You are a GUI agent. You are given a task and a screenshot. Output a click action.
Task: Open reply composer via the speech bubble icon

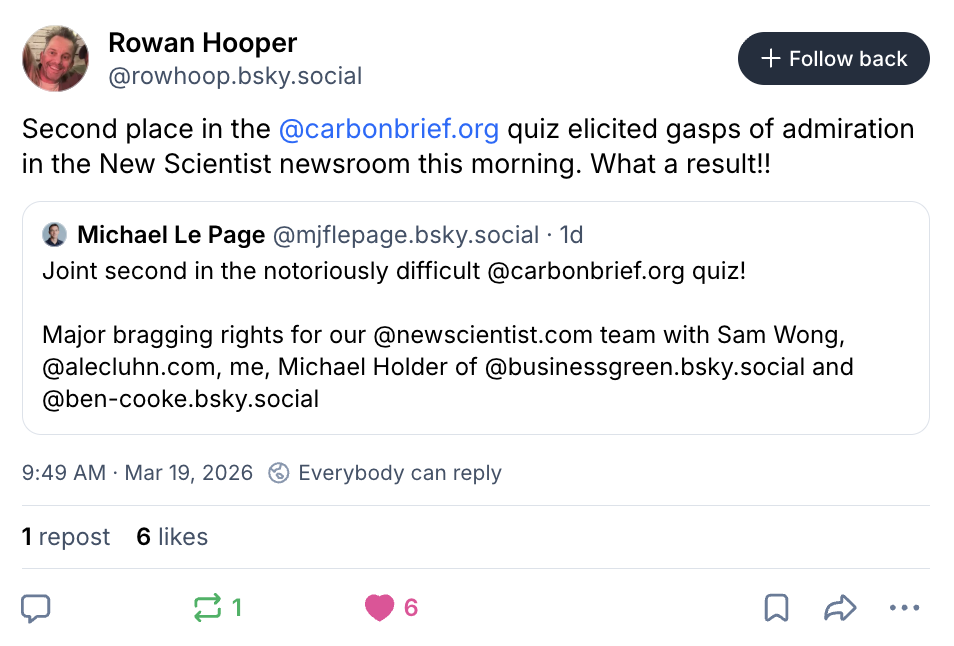click(x=37, y=608)
